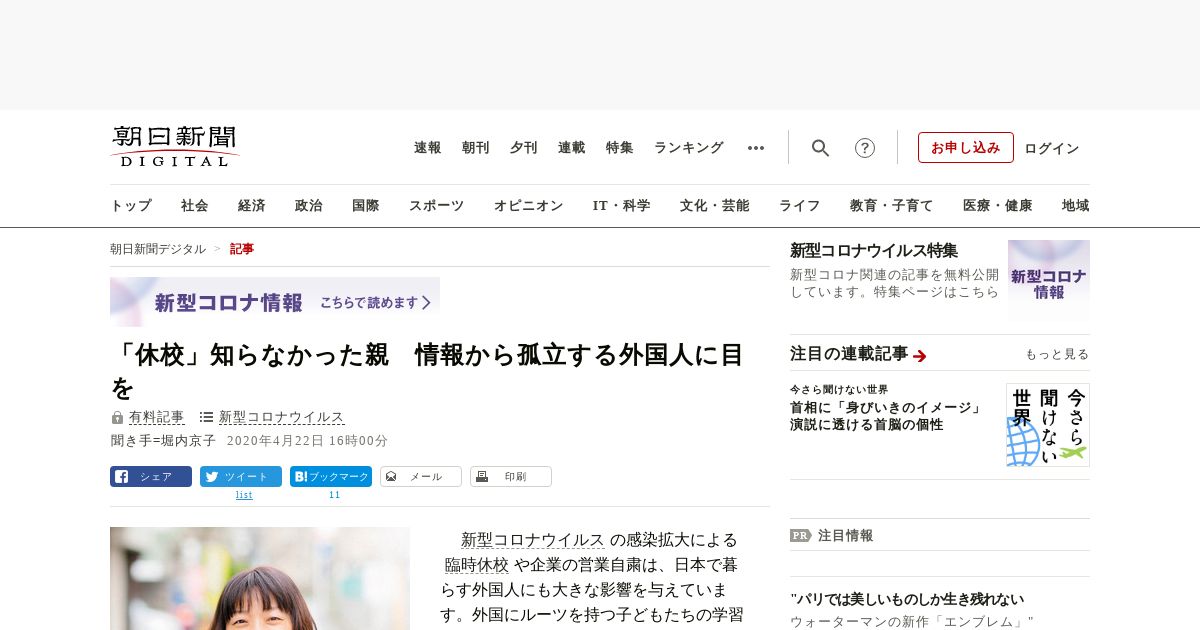Open 首相に「身びいきのイメージ」 article link
This screenshot has width=1200, height=630.
pyautogui.click(x=886, y=416)
